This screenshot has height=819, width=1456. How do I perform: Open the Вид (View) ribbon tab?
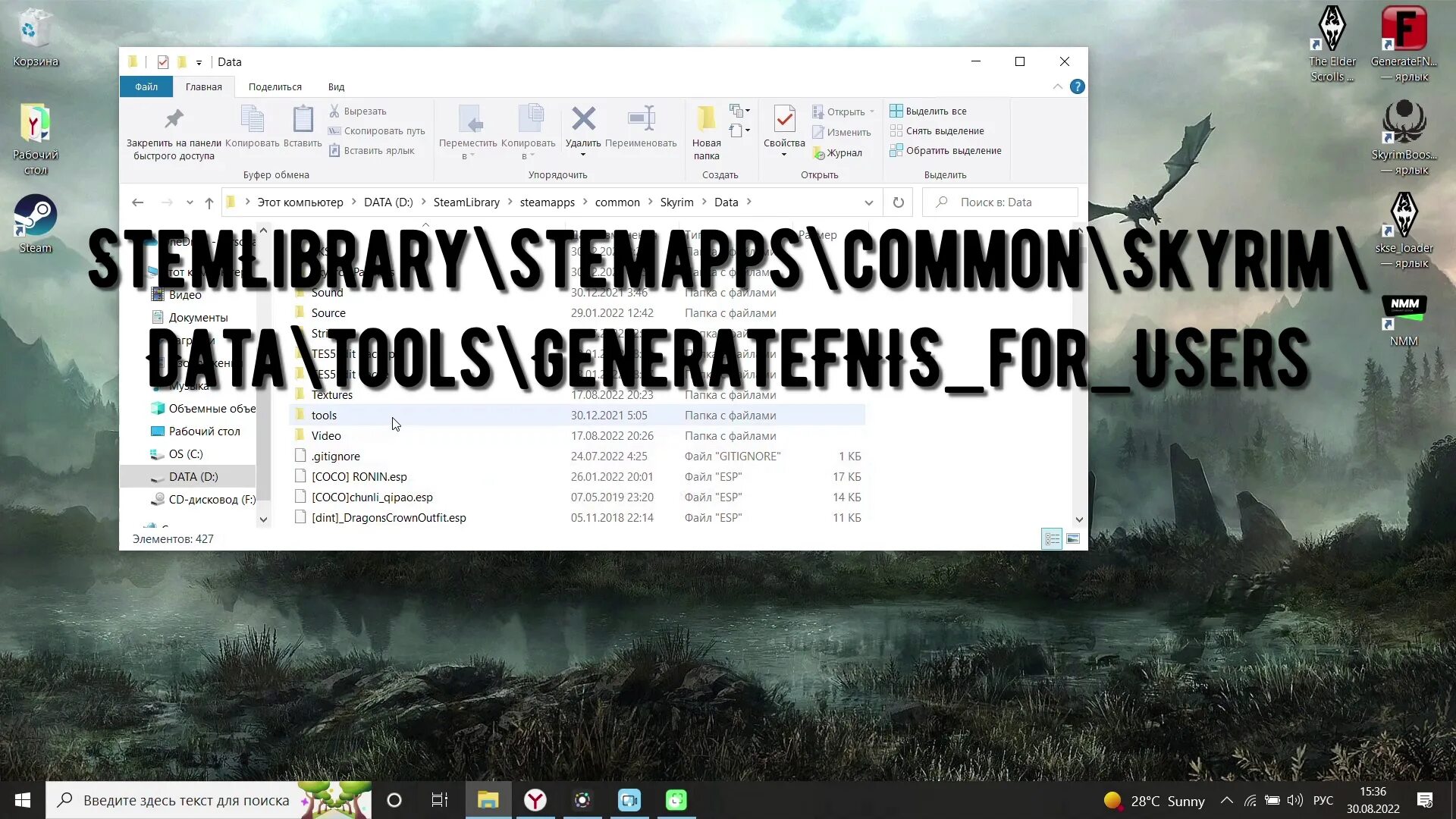tap(336, 86)
